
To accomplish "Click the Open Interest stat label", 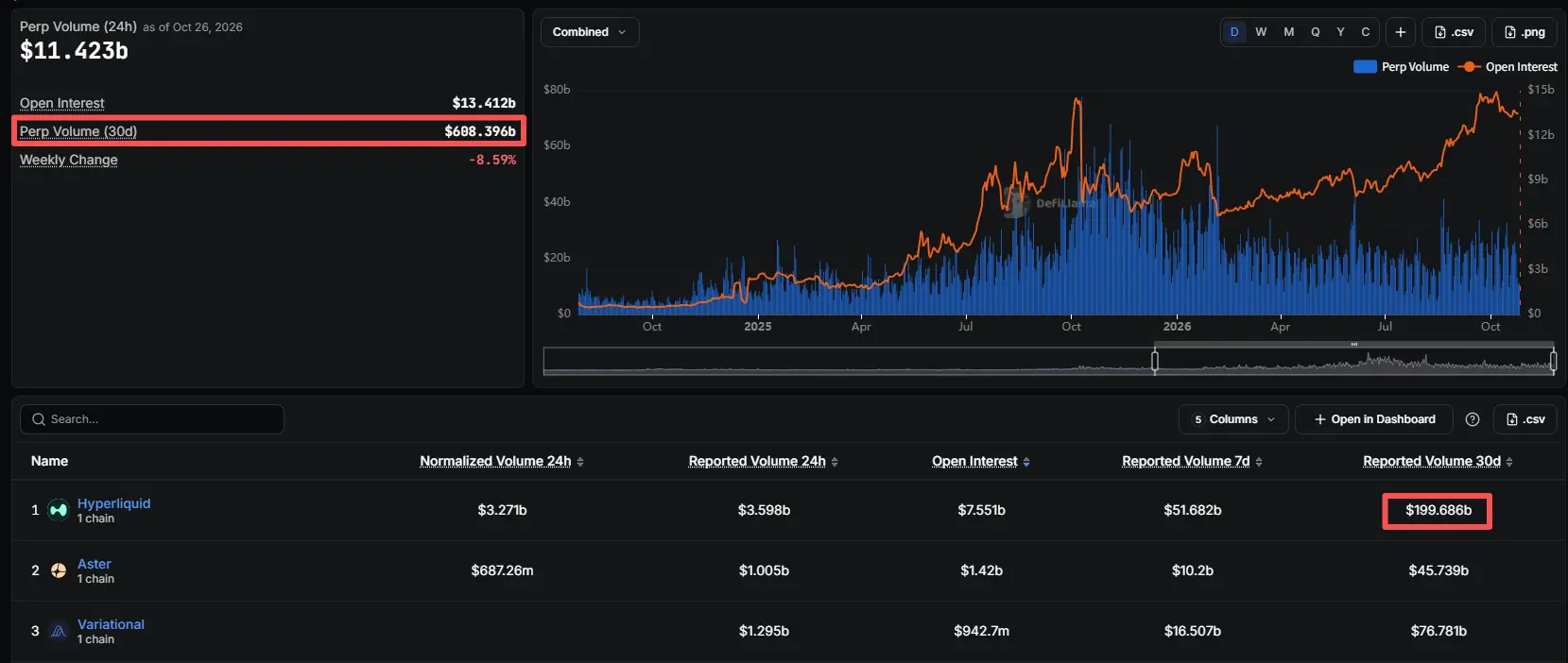I will point(62,103).
